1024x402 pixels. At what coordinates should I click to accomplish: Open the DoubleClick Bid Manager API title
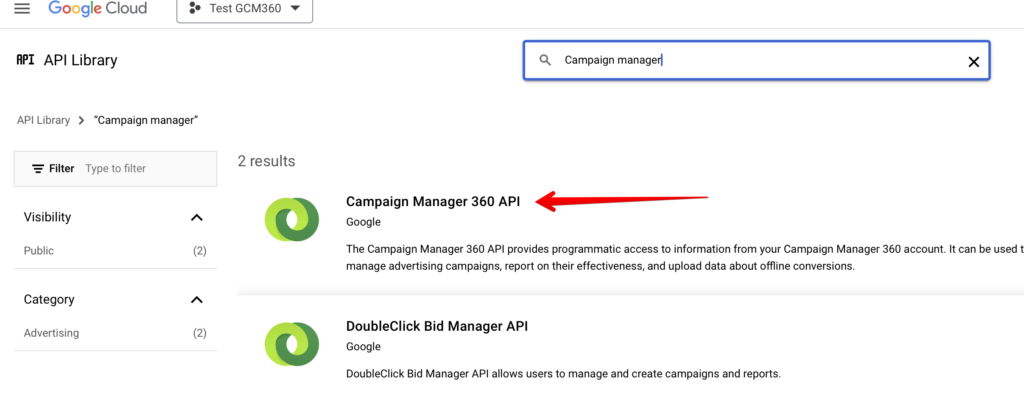click(436, 326)
